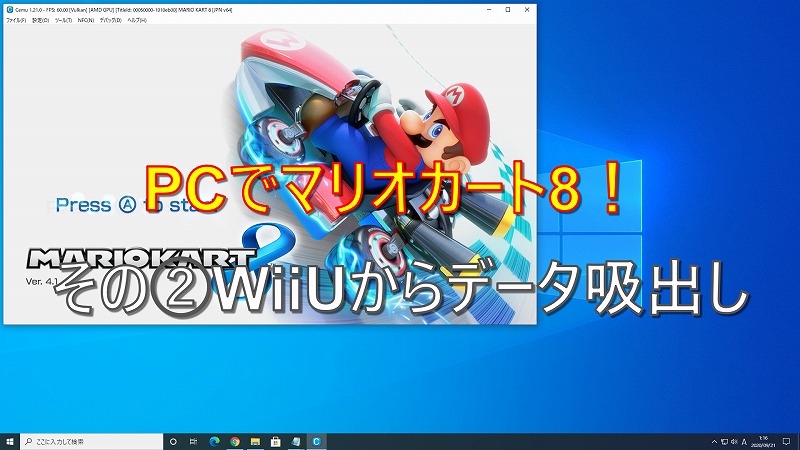This screenshot has height=450, width=800.
Task: Open Cortana from the taskbar circle icon
Action: coord(173,441)
